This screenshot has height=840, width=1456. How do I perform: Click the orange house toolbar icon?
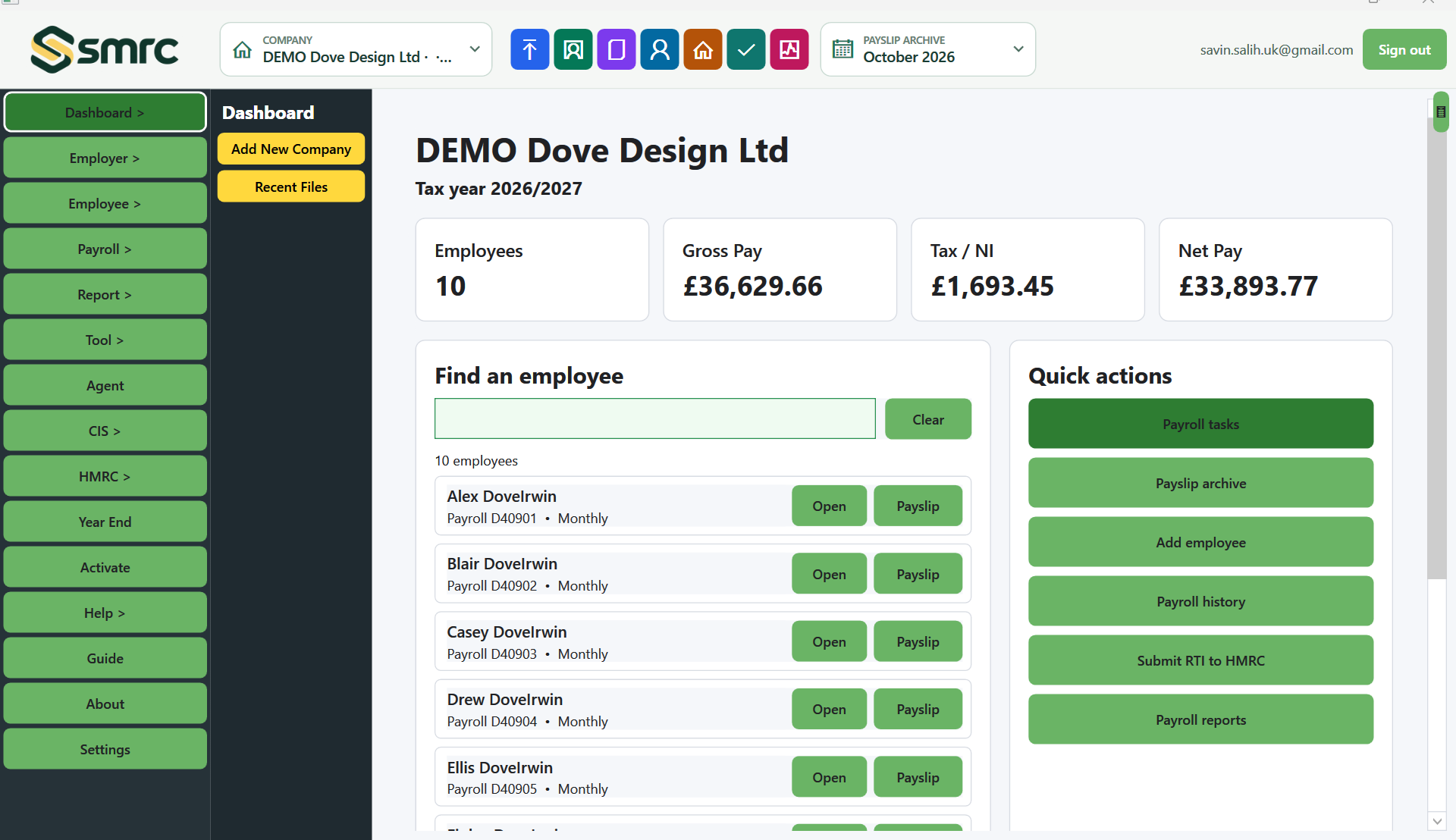click(702, 50)
